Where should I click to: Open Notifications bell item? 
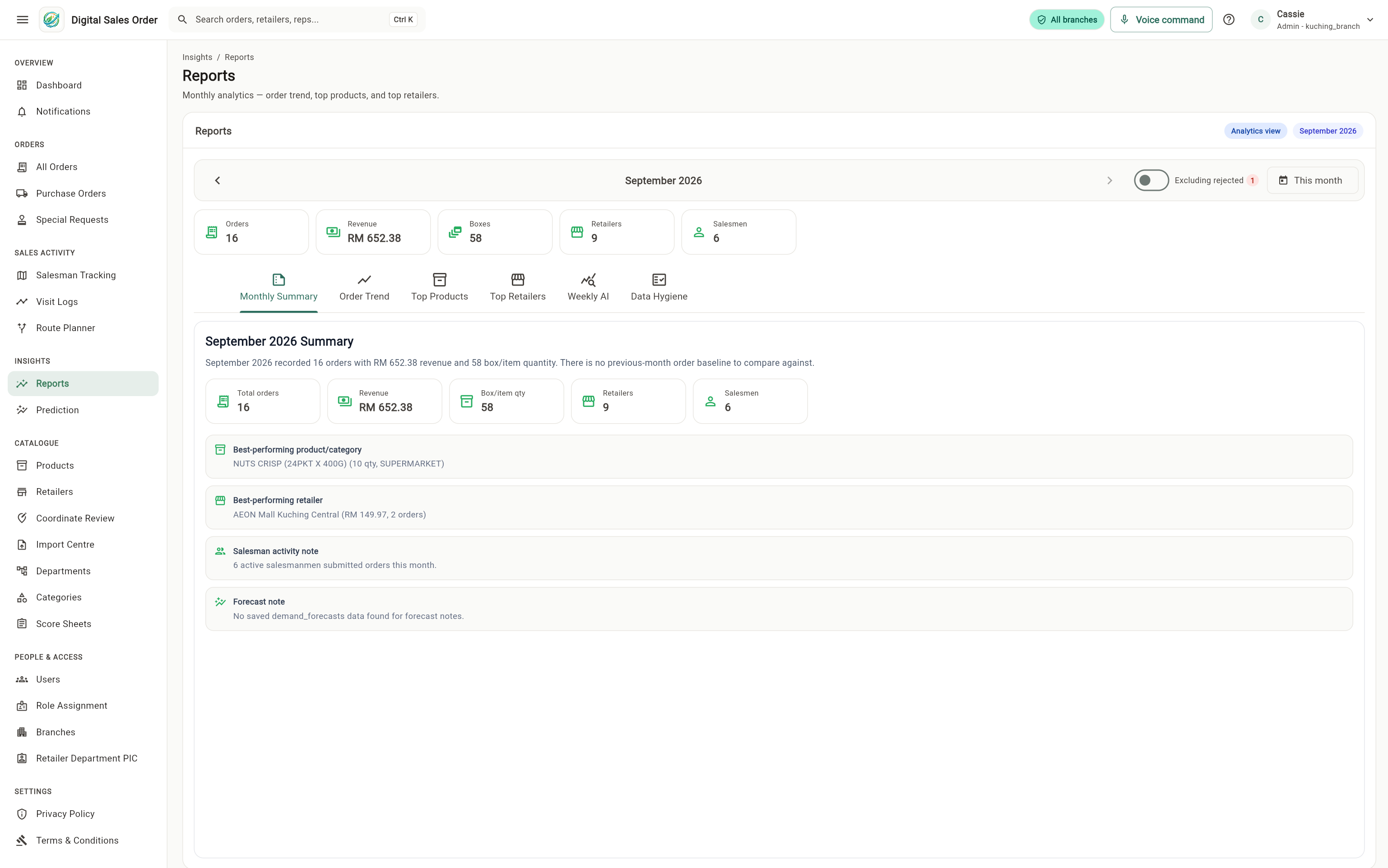[83, 111]
